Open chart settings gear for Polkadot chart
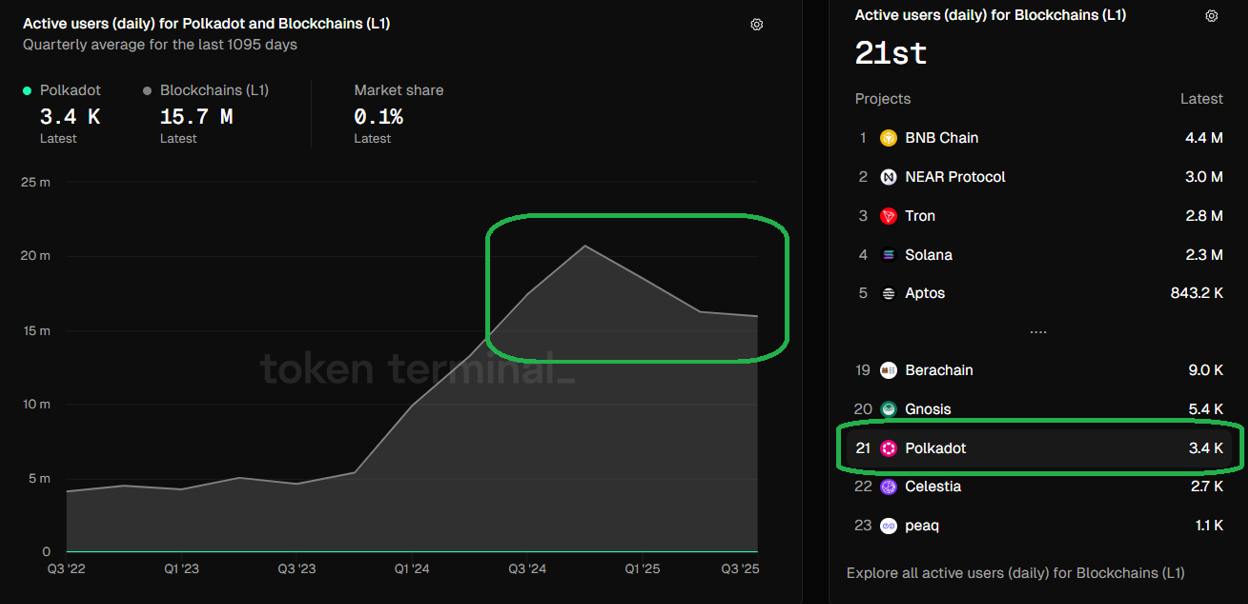This screenshot has height=604, width=1248. pyautogui.click(x=757, y=24)
